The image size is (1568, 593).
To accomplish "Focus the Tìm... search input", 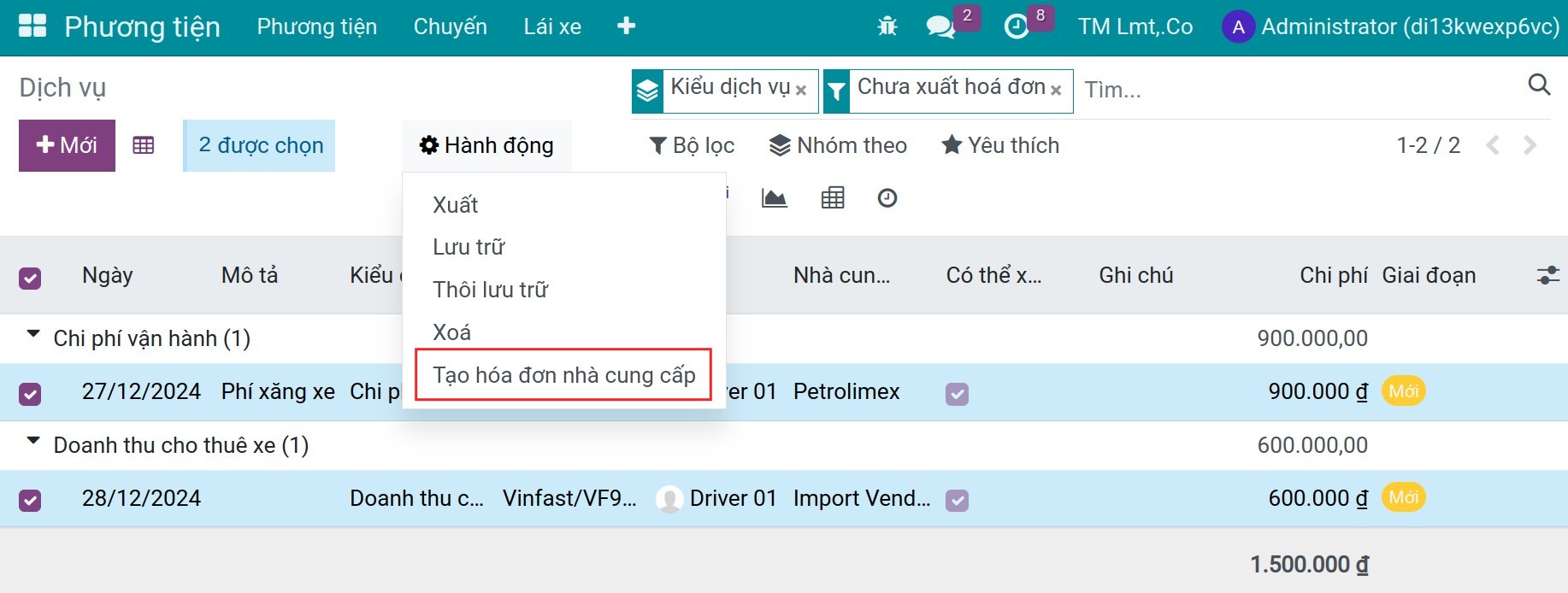I will point(1300,90).
